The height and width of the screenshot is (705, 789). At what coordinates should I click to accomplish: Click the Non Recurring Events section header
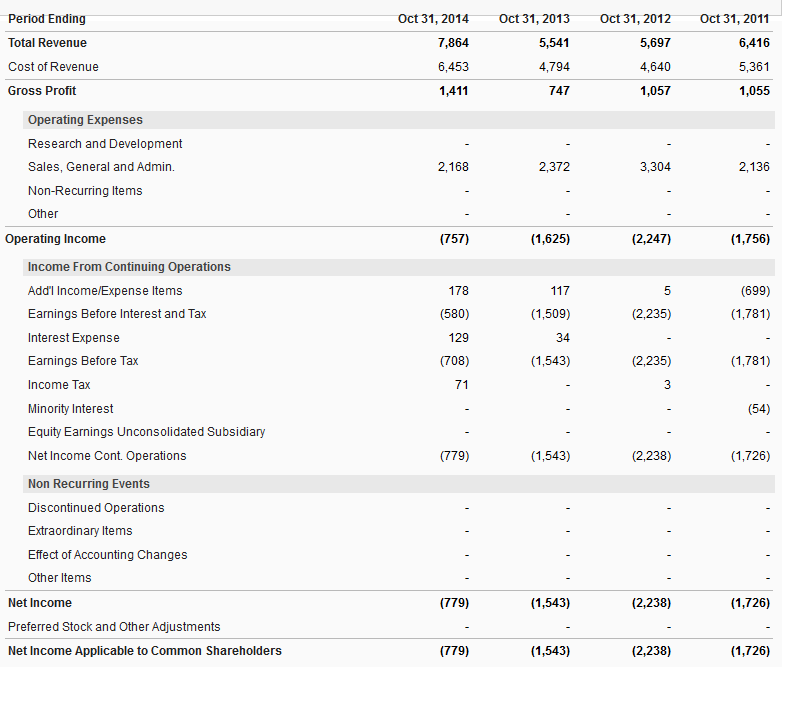89,484
